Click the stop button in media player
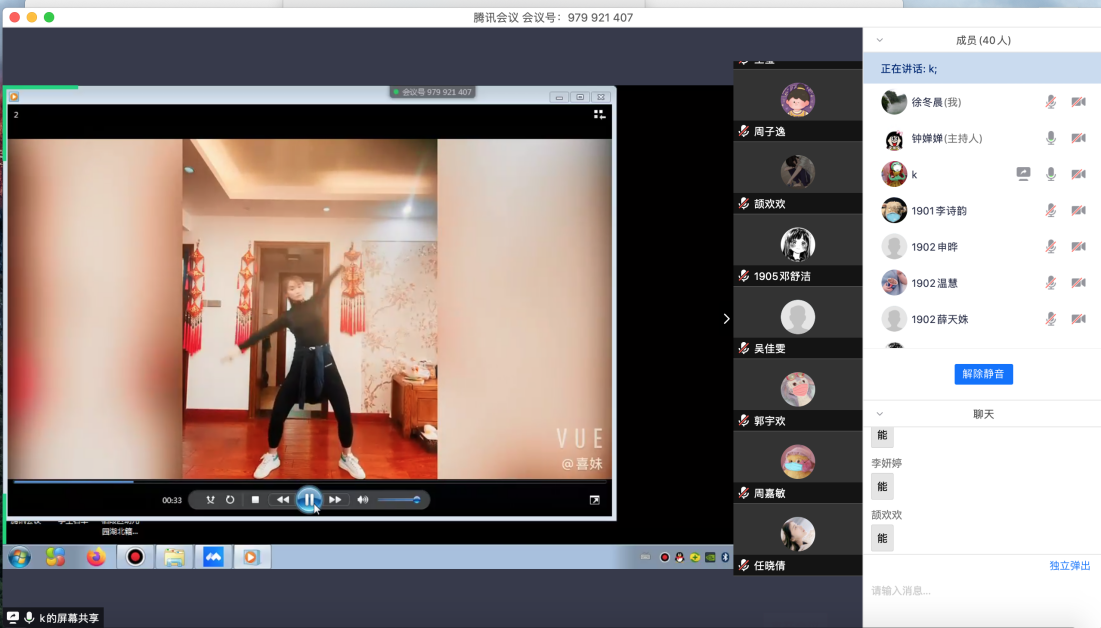The image size is (1101, 628). click(255, 500)
